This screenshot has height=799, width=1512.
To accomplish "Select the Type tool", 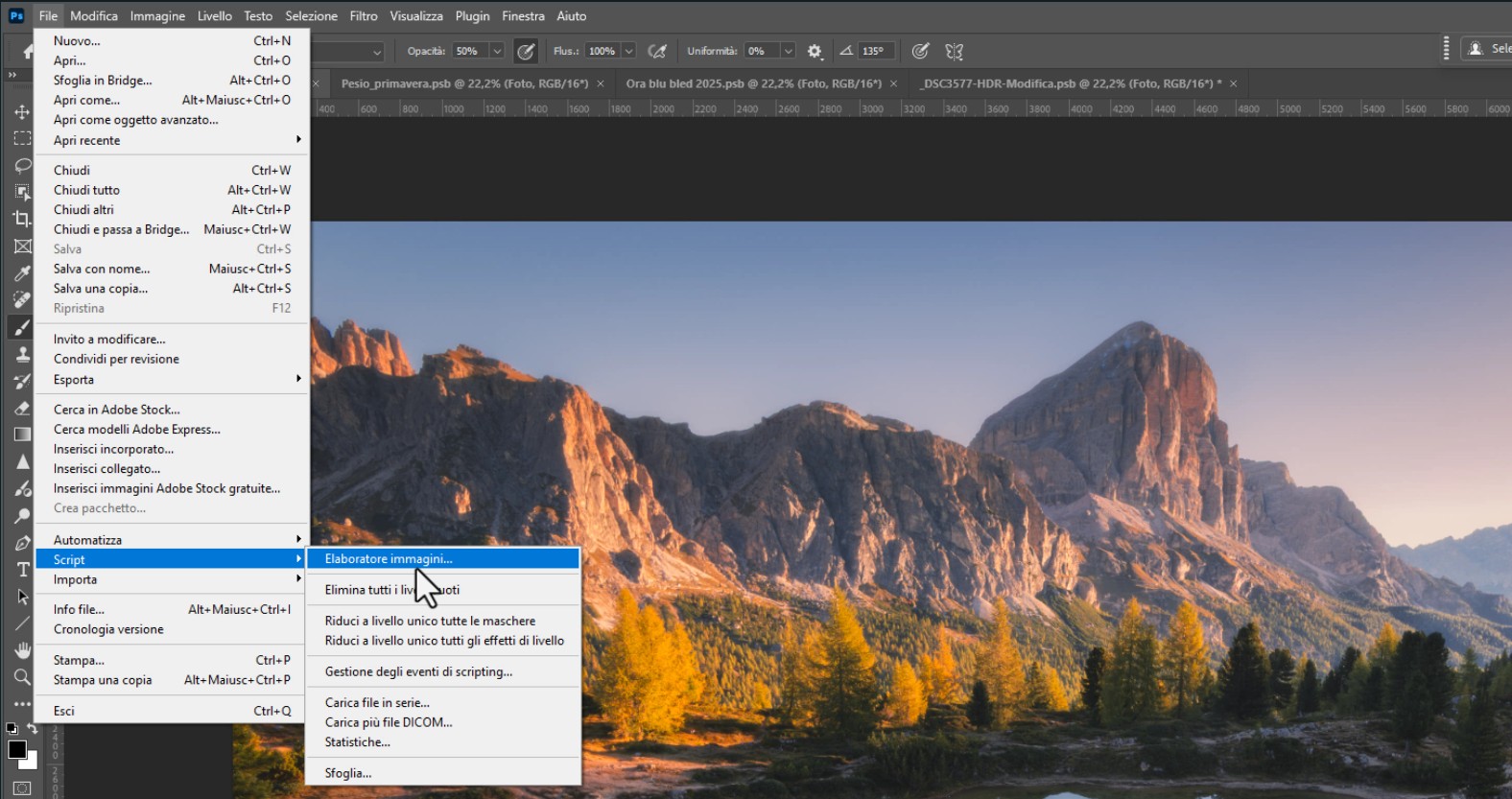I will [x=22, y=570].
